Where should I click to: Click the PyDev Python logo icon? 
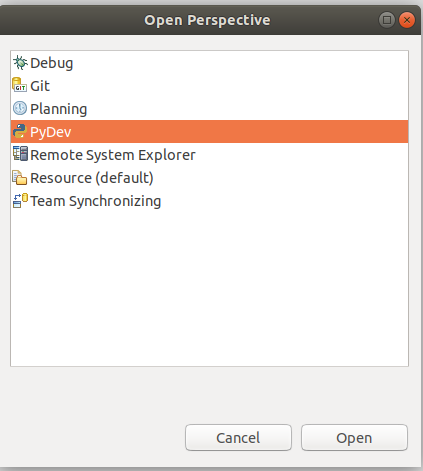20,131
